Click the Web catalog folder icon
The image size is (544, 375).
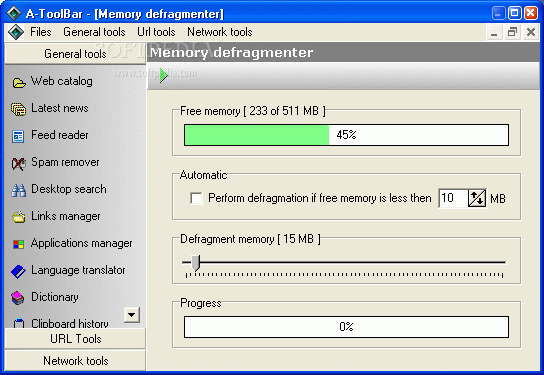tap(19, 83)
